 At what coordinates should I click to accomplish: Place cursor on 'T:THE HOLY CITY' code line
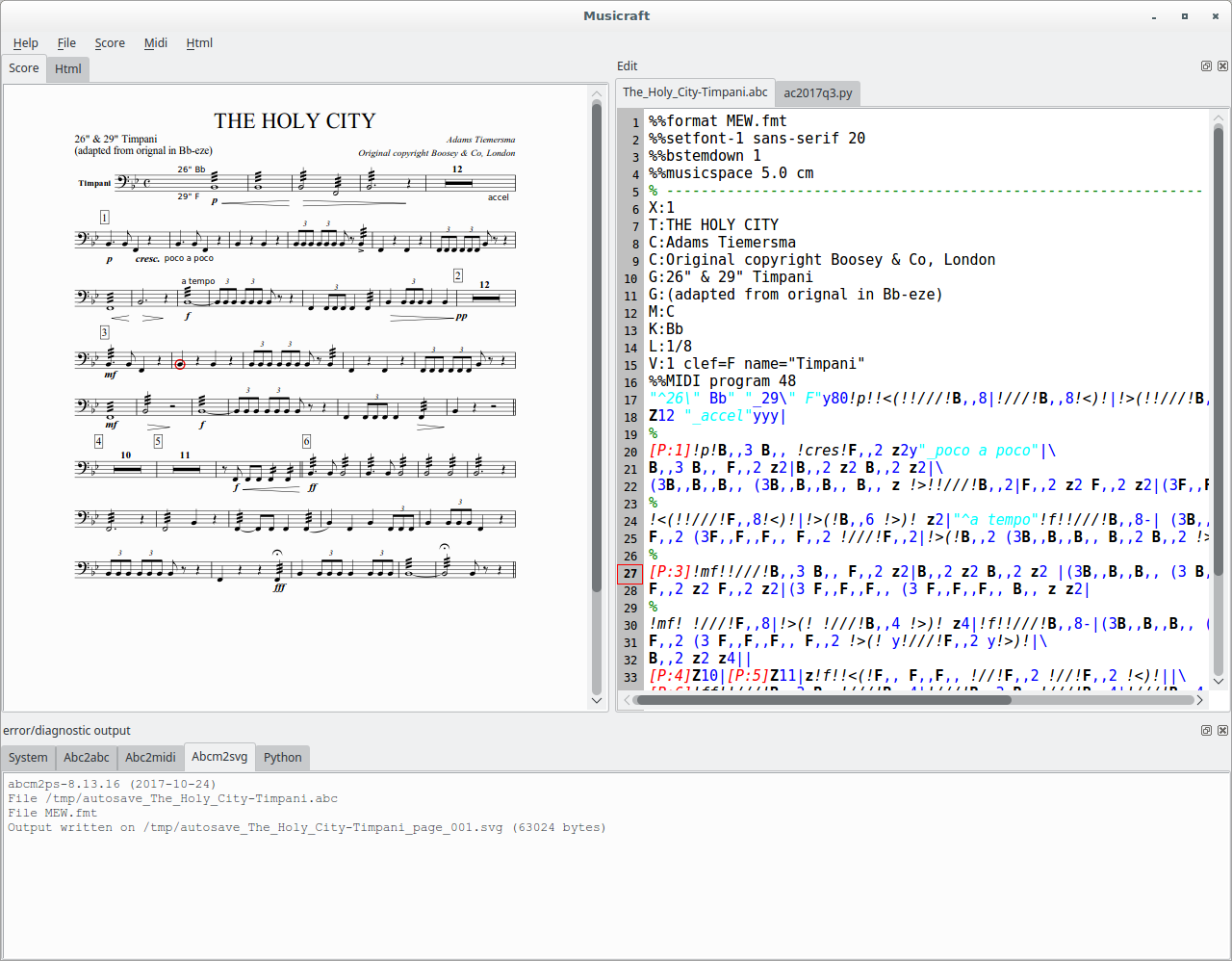pos(713,225)
